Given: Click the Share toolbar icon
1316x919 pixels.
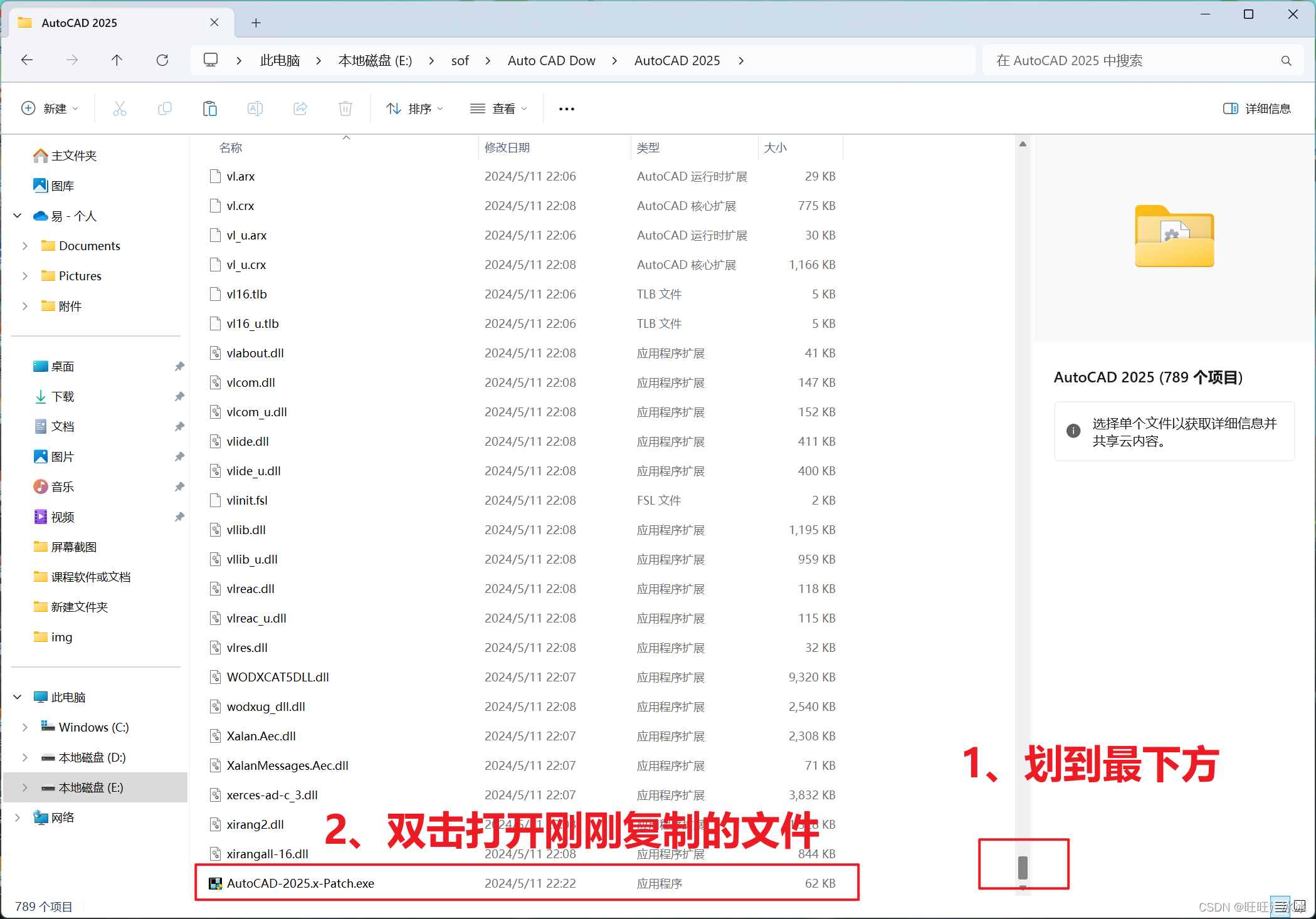Looking at the screenshot, I should coord(300,109).
